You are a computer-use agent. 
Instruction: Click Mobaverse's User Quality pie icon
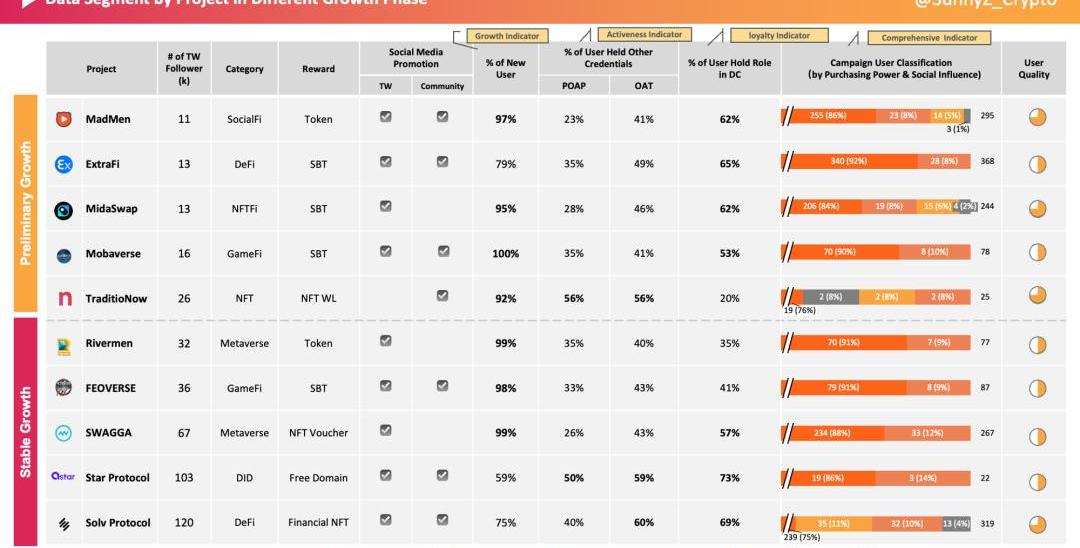coord(1037,253)
